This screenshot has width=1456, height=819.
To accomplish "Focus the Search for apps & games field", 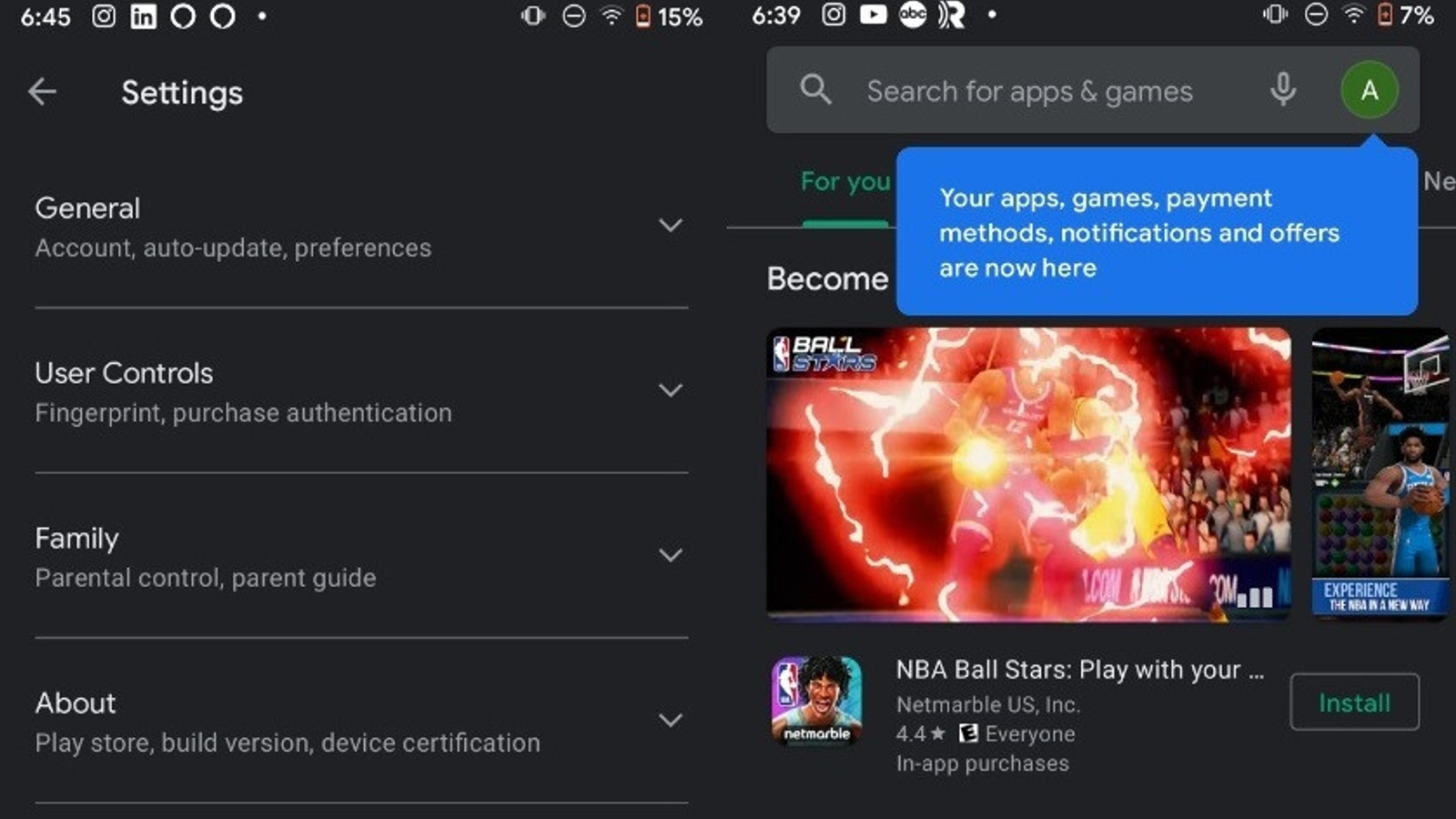I will point(1029,91).
